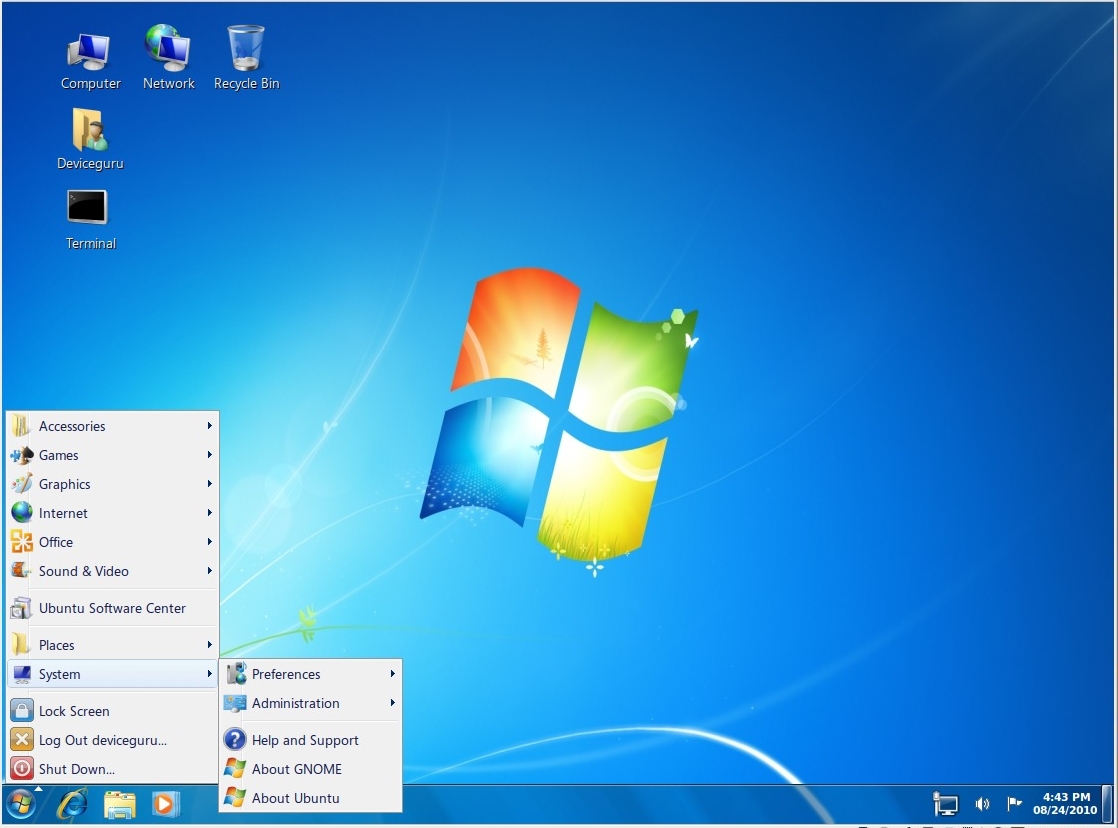Choose Help and Support entry

[310, 740]
